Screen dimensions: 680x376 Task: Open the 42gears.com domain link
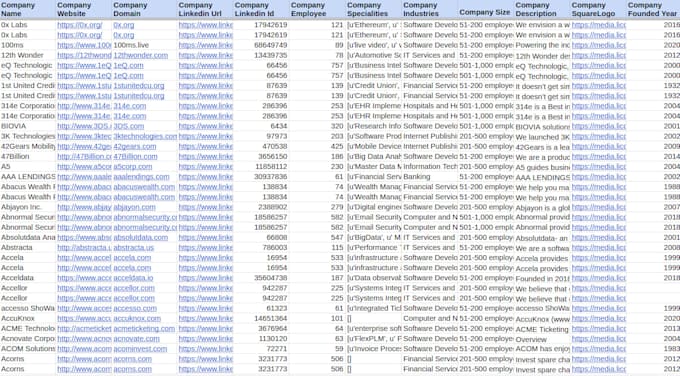pyautogui.click(x=135, y=146)
